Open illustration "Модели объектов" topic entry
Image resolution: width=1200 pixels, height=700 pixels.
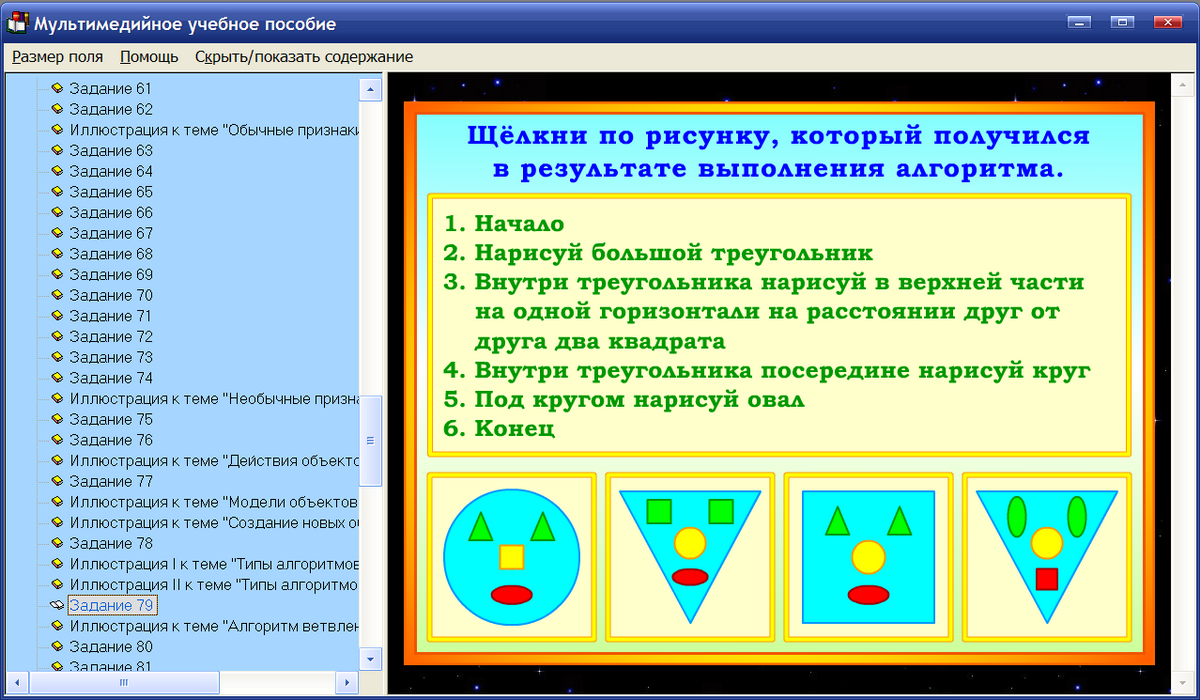point(214,502)
